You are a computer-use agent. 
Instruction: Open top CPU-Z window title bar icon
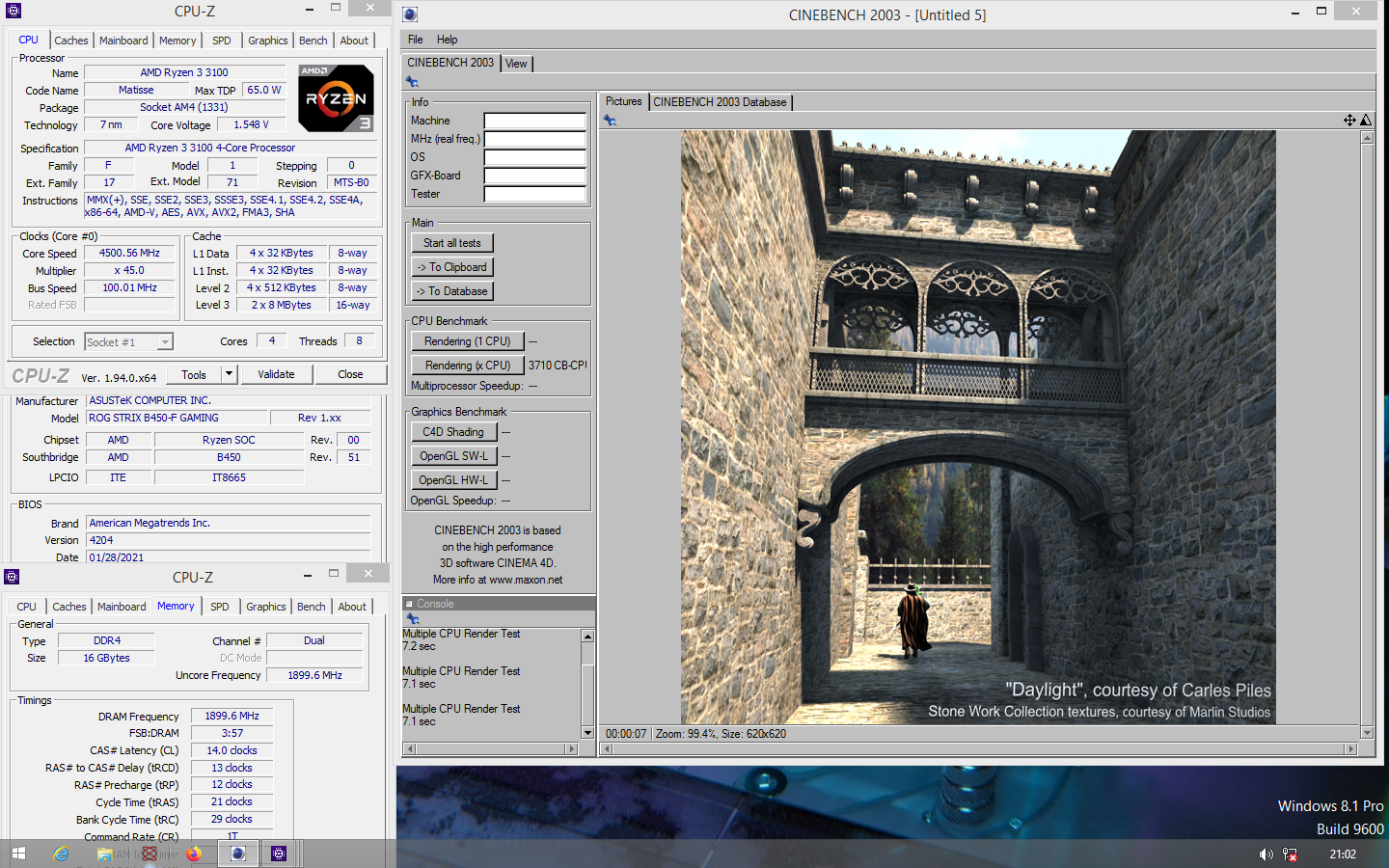13,11
